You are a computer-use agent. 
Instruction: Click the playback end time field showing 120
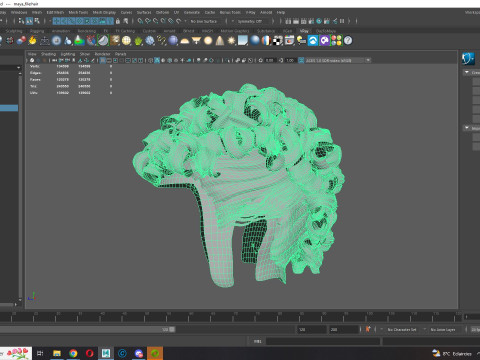point(312,329)
